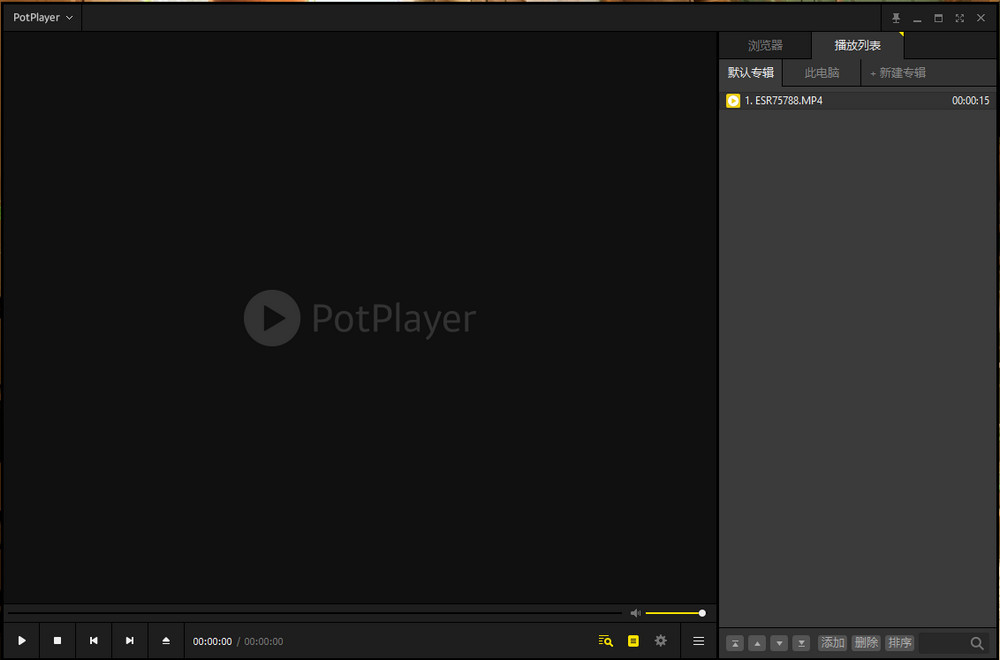
Task: Click the large PotPlayer logo play circle
Action: tap(272, 318)
